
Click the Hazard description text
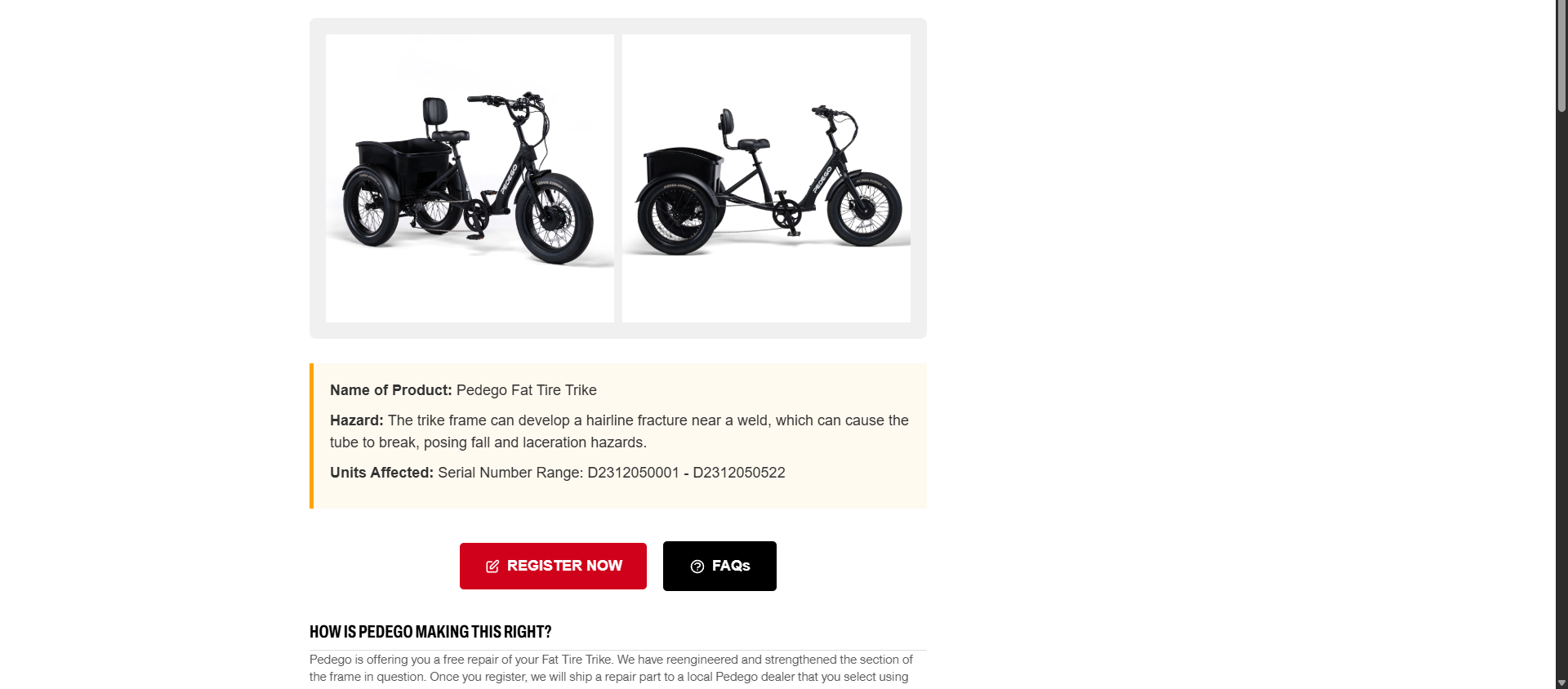pos(619,431)
